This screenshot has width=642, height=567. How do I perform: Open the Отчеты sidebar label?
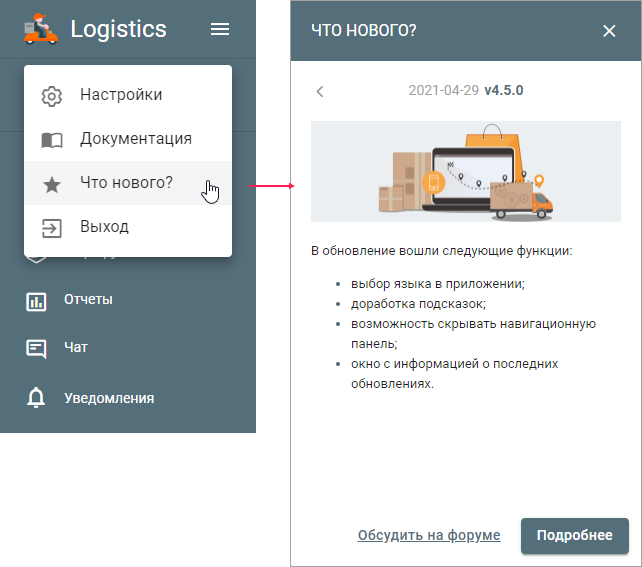tap(88, 299)
